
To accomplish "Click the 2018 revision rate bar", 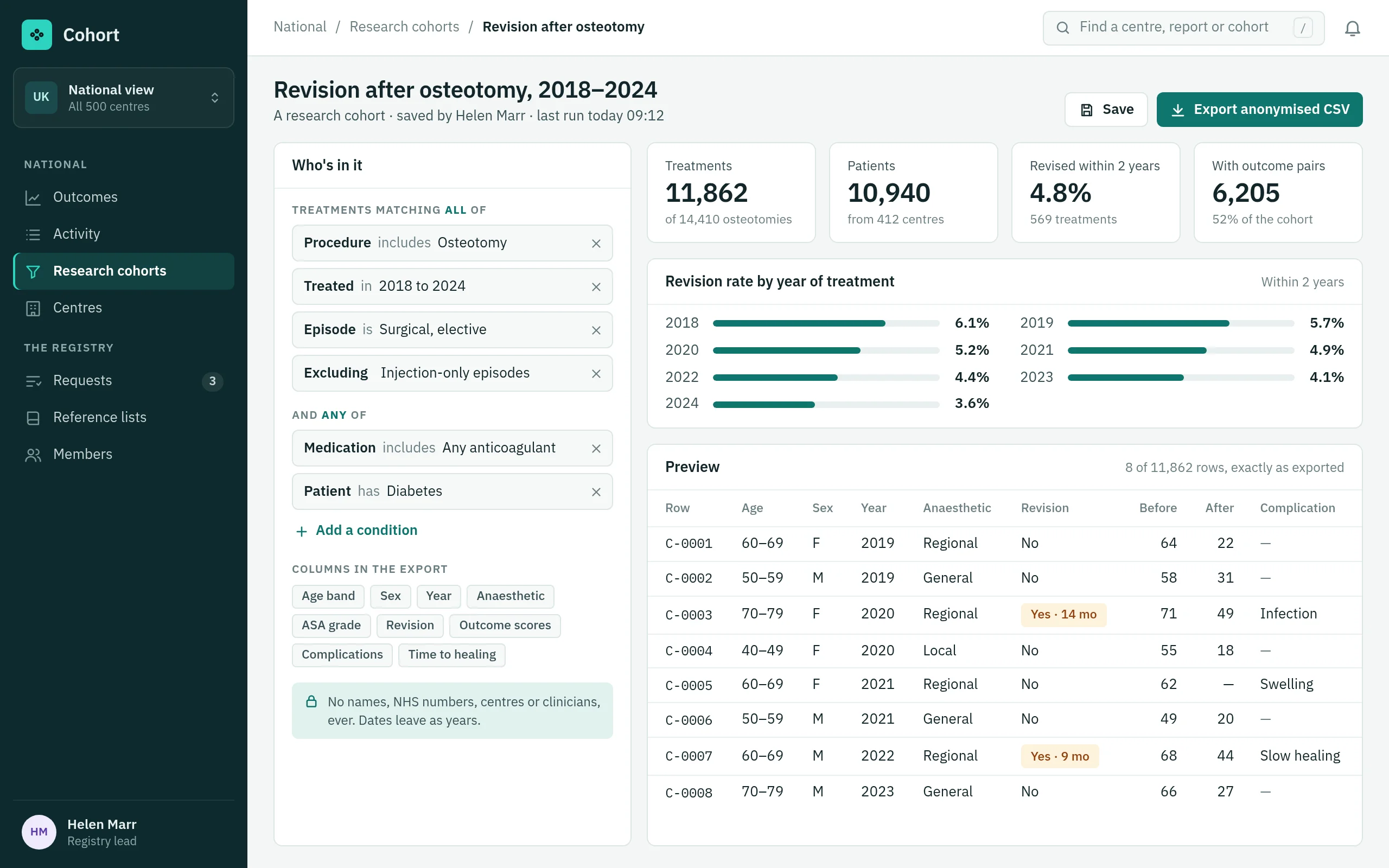I will tap(826, 323).
